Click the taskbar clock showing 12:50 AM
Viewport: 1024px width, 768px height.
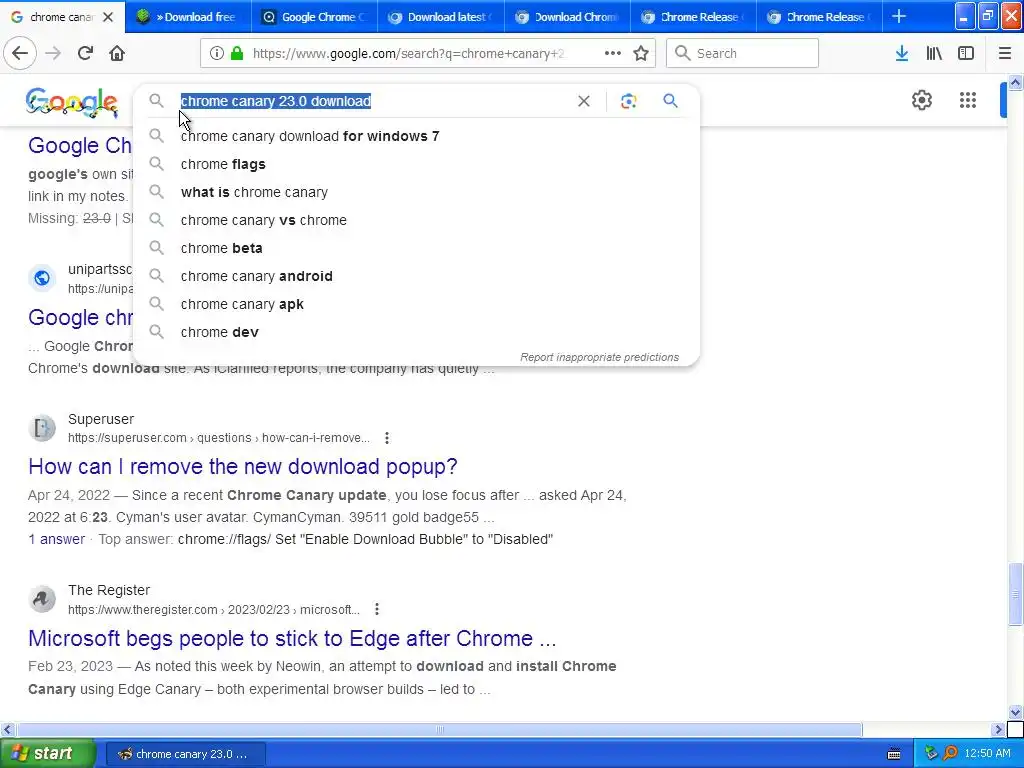(x=987, y=754)
